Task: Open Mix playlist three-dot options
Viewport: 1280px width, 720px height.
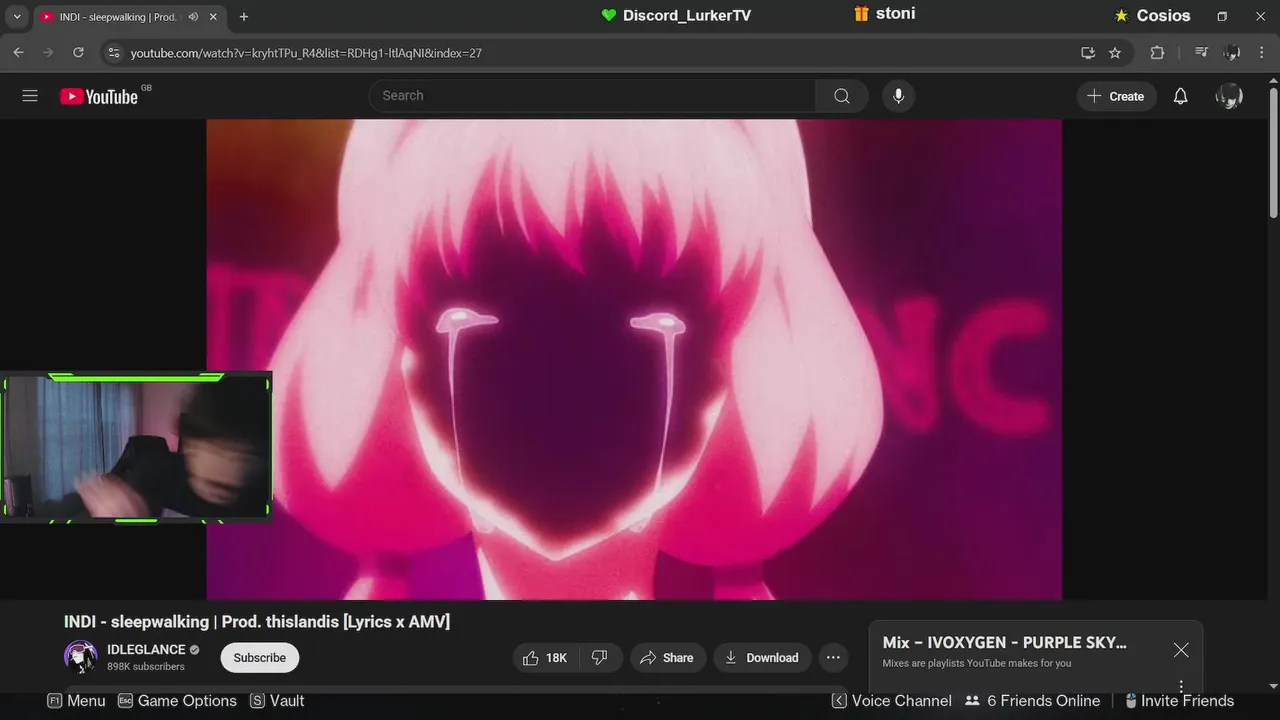Action: coord(1181,686)
